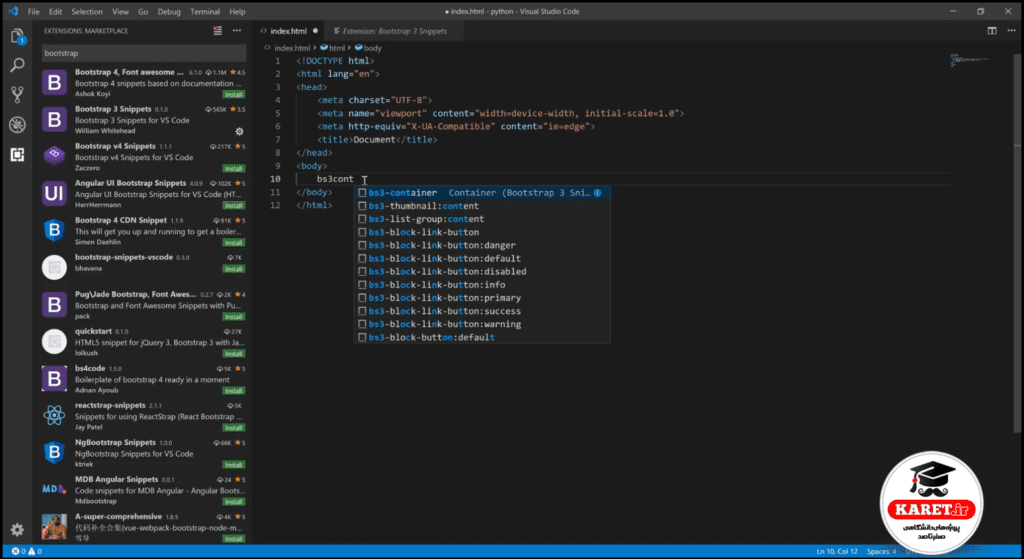Install the reactstrap-snippets extension
1024x559 pixels.
[x=234, y=428]
